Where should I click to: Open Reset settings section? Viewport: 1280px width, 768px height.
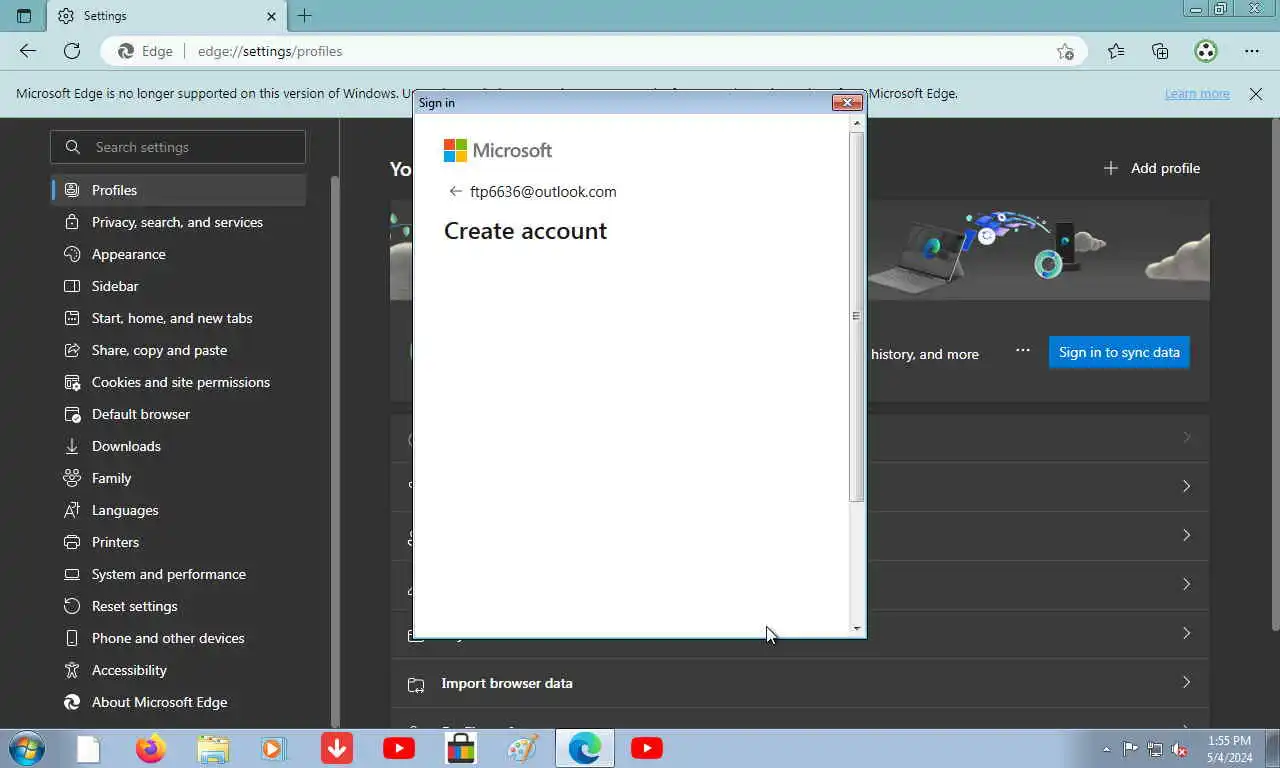(x=178, y=606)
